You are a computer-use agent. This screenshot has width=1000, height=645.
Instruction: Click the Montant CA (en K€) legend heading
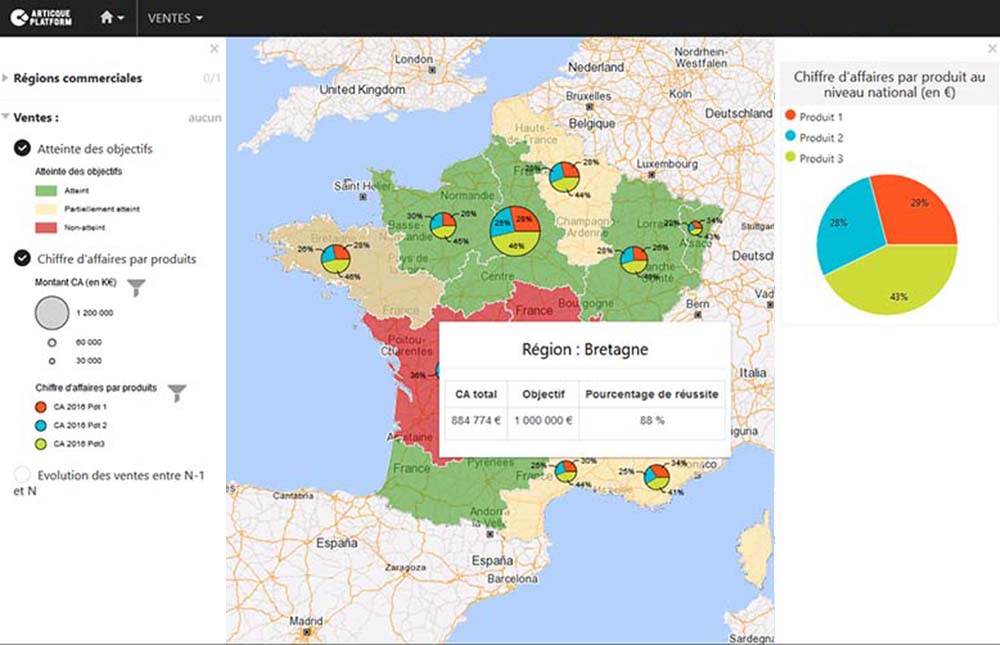click(x=76, y=282)
